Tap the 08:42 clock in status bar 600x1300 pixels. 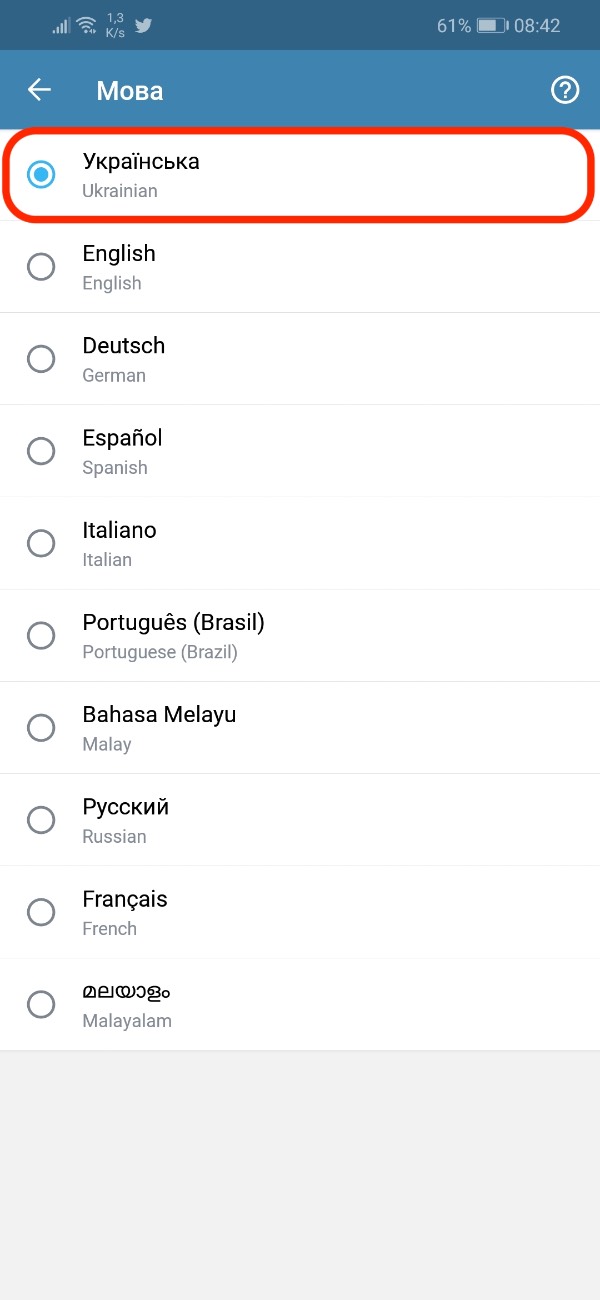tap(537, 26)
